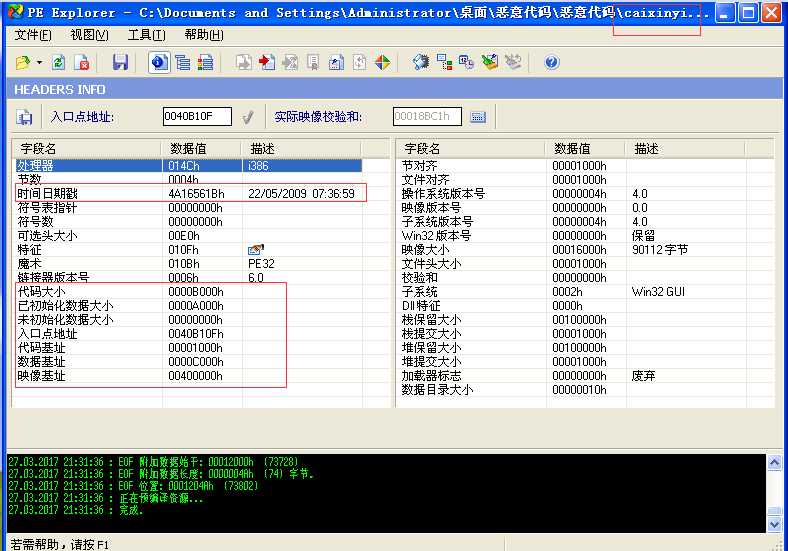Select the 已初始化数据大小 row
Screen dimensions: 788x551
(189, 306)
